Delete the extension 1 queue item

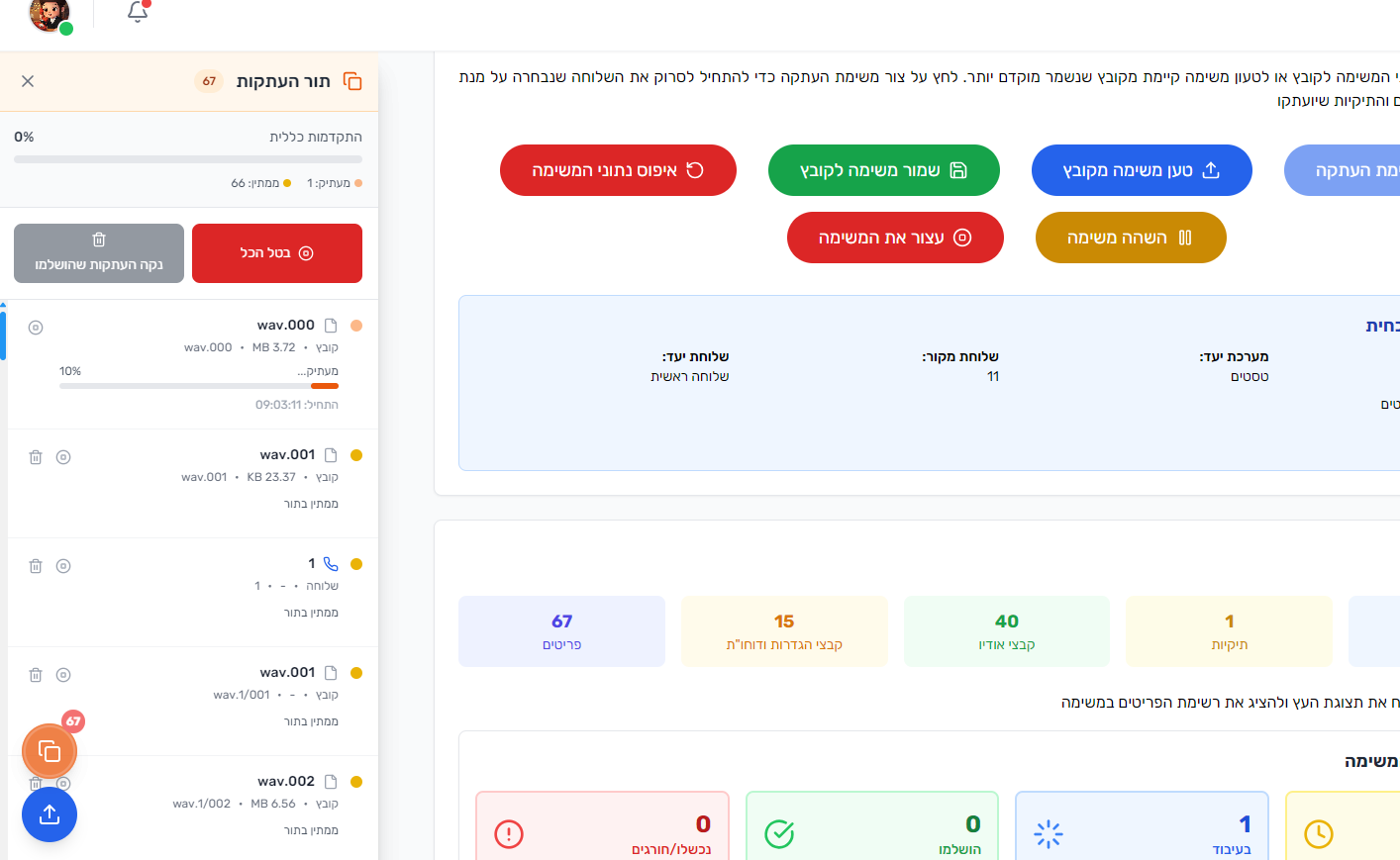tap(36, 566)
